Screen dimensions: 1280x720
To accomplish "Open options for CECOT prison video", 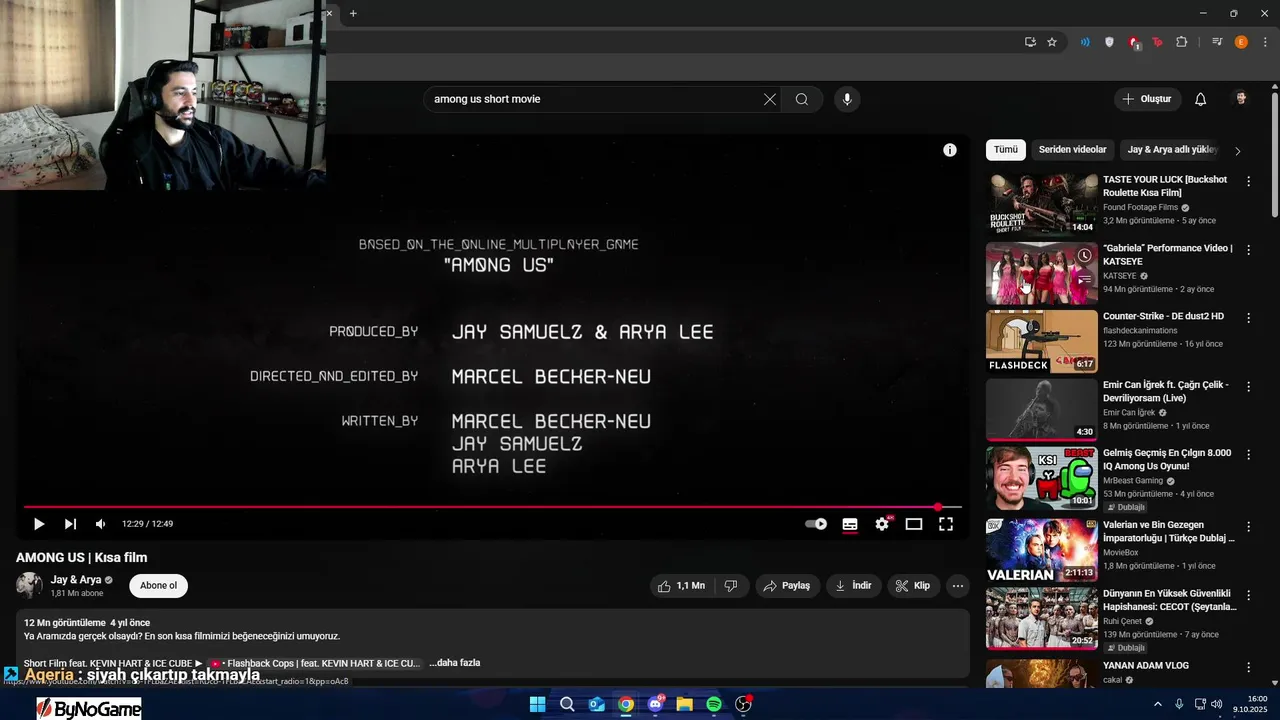I will (x=1248, y=594).
